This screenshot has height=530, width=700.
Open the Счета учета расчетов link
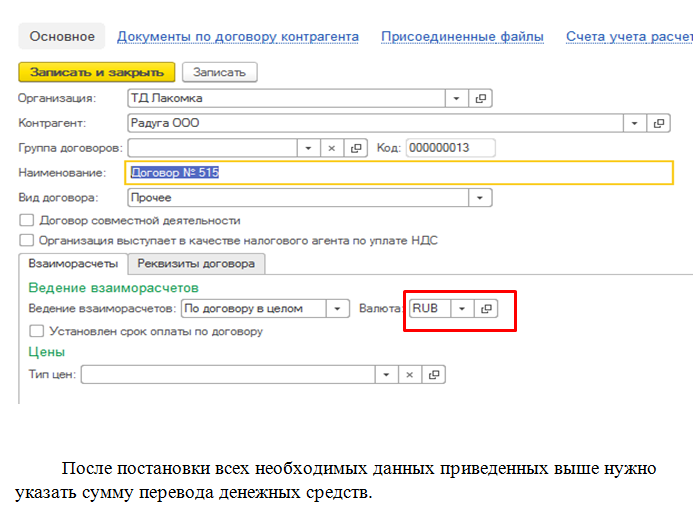[x=629, y=37]
